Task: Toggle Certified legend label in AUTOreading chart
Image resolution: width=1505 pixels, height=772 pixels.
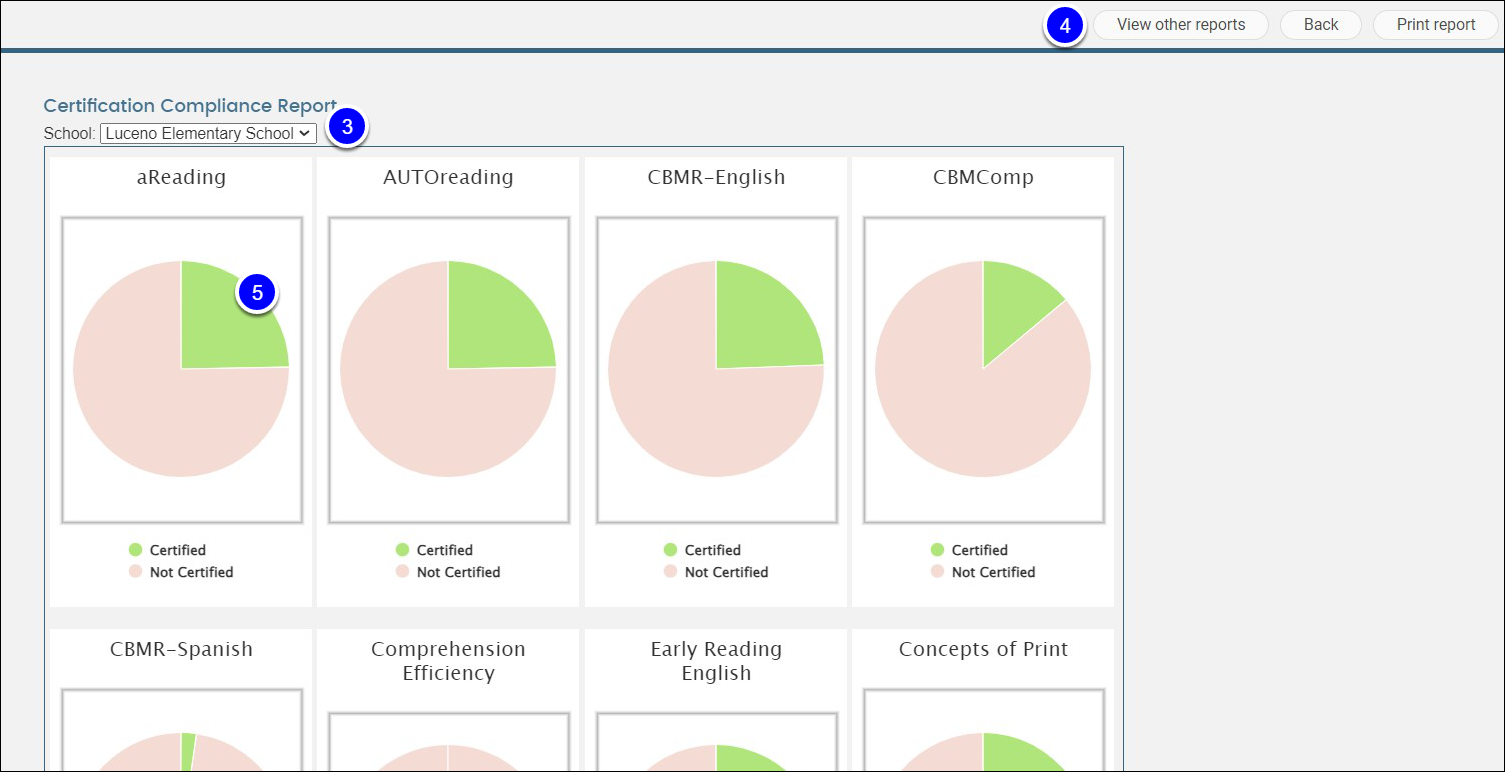Action: [445, 550]
